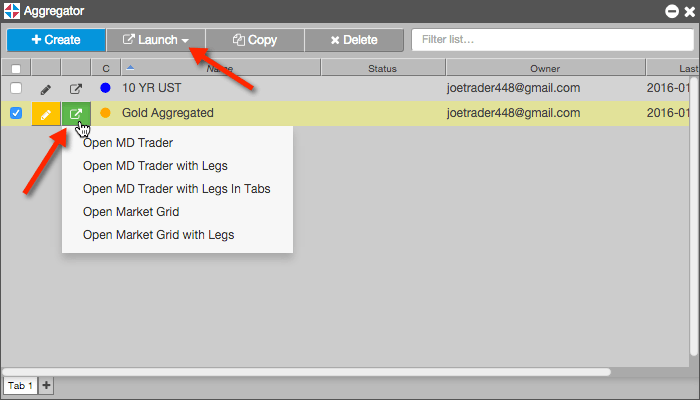Add a new tab with plus icon

point(46,385)
